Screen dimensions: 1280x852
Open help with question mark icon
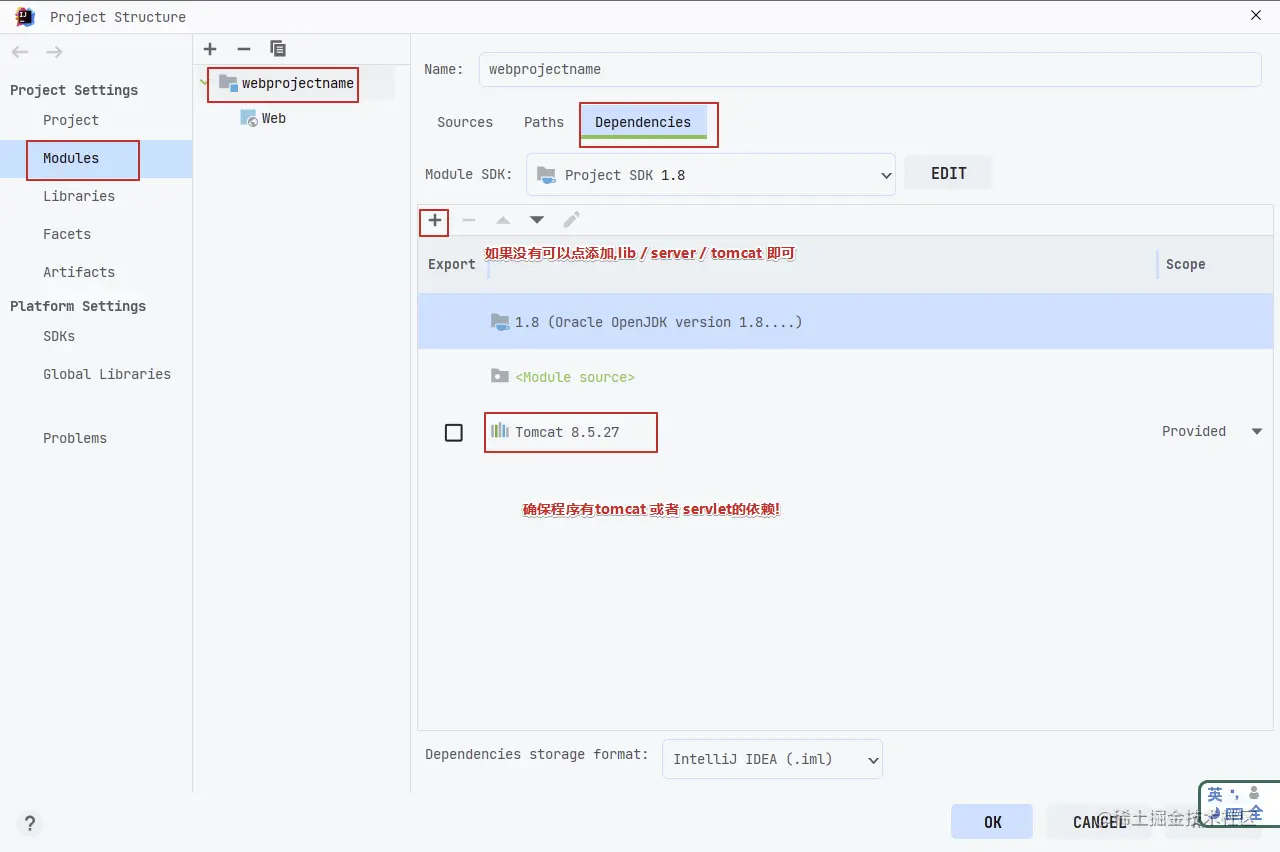30,824
